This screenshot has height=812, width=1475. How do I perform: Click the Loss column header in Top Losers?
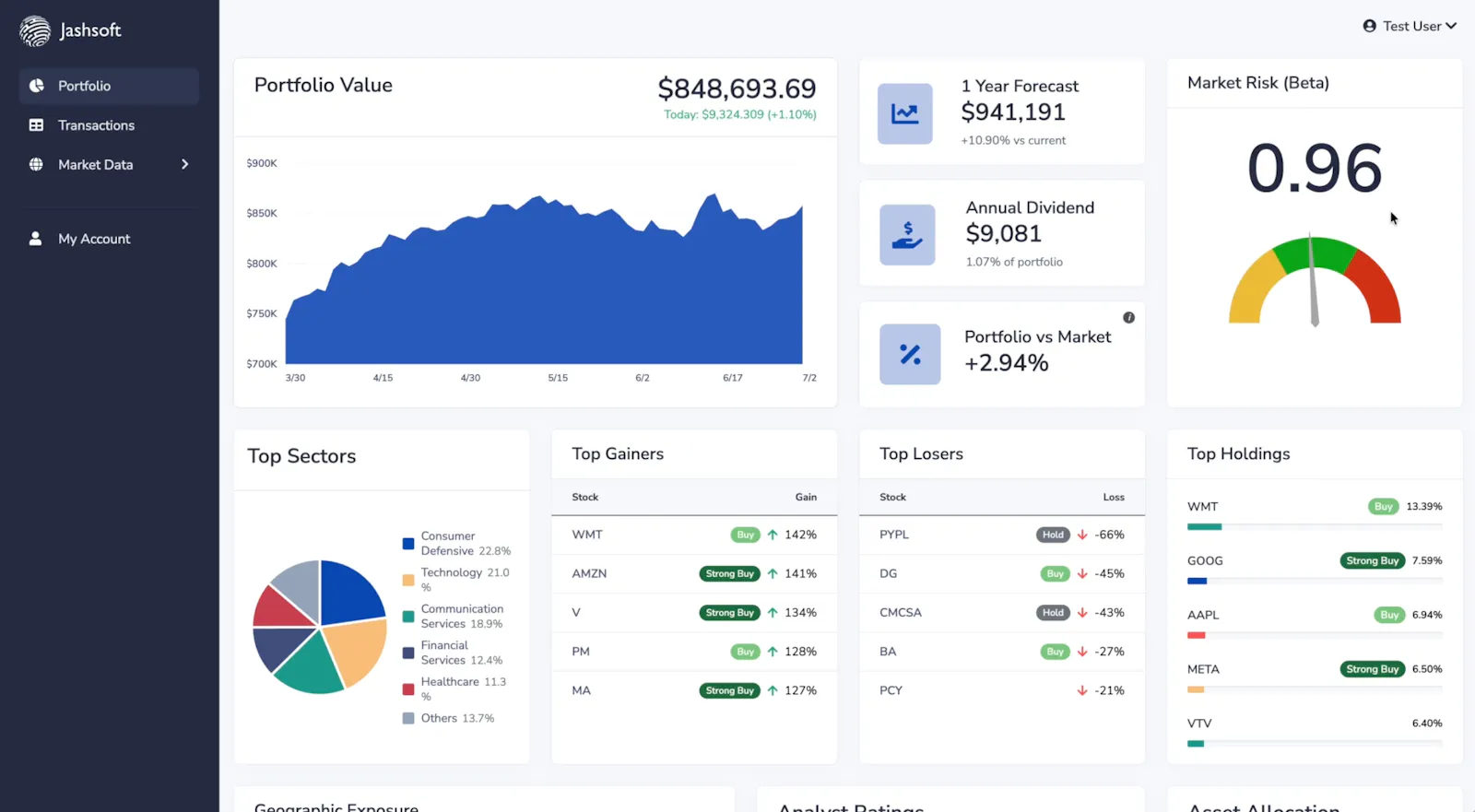pos(1114,497)
